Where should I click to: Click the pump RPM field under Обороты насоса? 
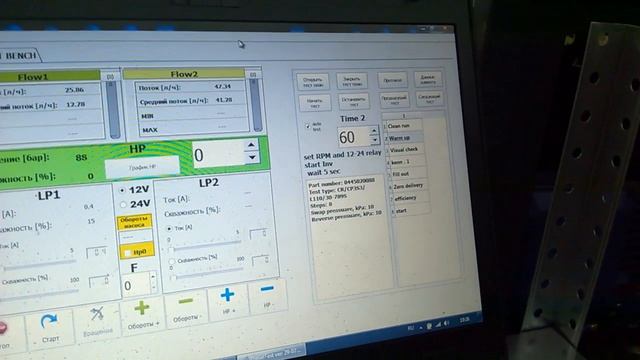[x=136, y=237]
